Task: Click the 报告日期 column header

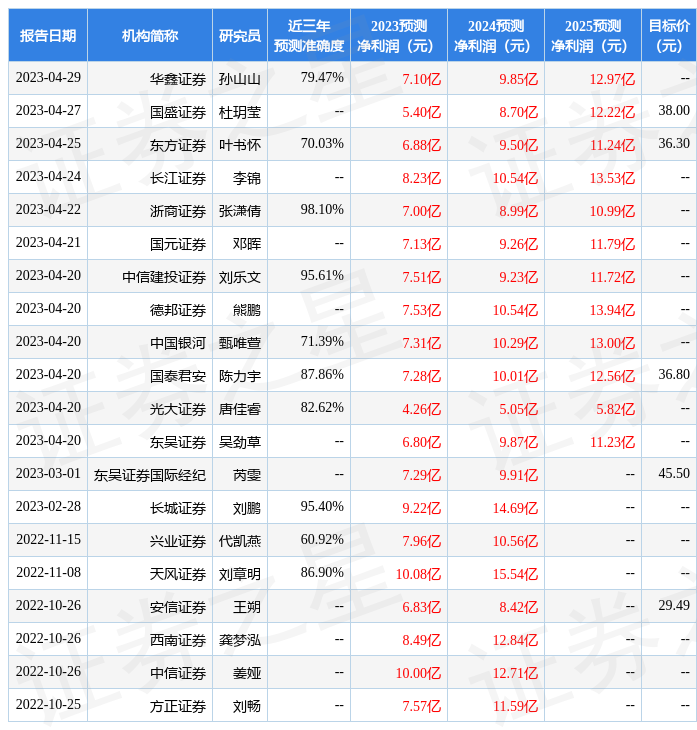Action: coord(47,35)
